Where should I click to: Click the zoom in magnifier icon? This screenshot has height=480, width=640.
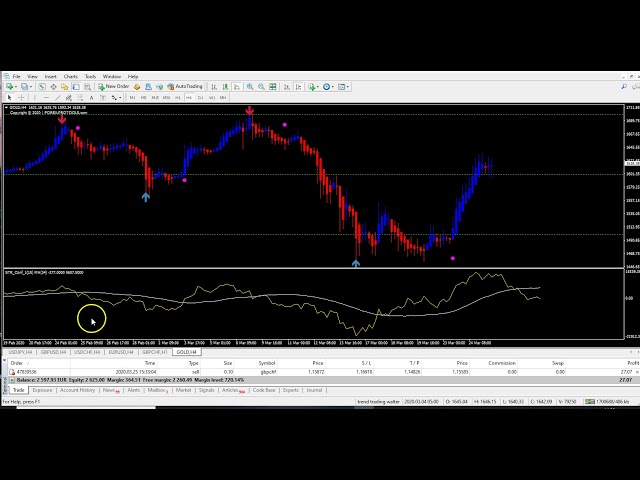pos(249,87)
